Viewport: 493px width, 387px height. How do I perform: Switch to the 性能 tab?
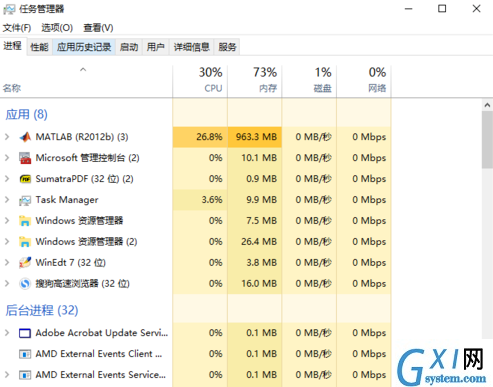pyautogui.click(x=39, y=47)
